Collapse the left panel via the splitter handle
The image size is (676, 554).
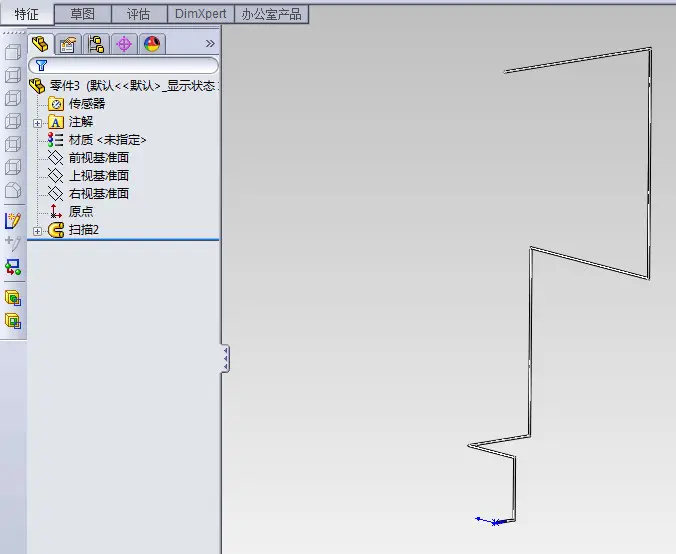coord(225,358)
